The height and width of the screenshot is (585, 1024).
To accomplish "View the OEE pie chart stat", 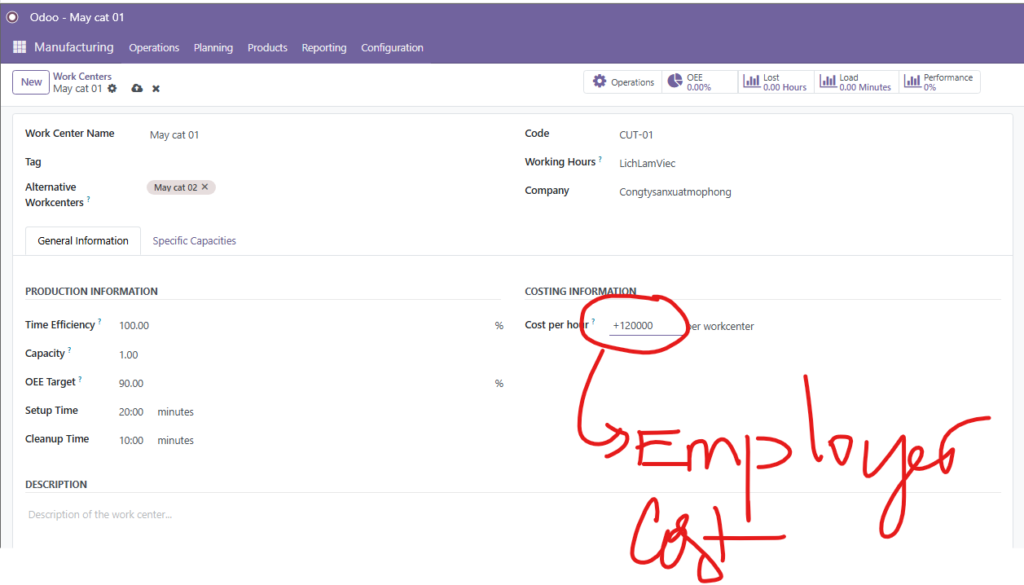I will [689, 82].
